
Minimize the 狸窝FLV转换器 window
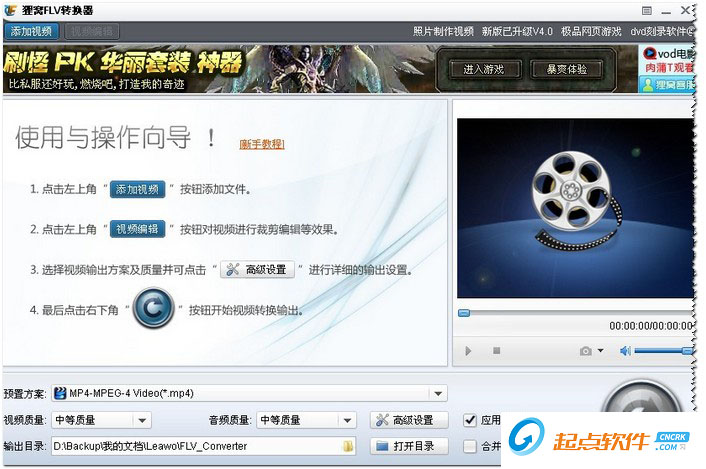coord(666,11)
